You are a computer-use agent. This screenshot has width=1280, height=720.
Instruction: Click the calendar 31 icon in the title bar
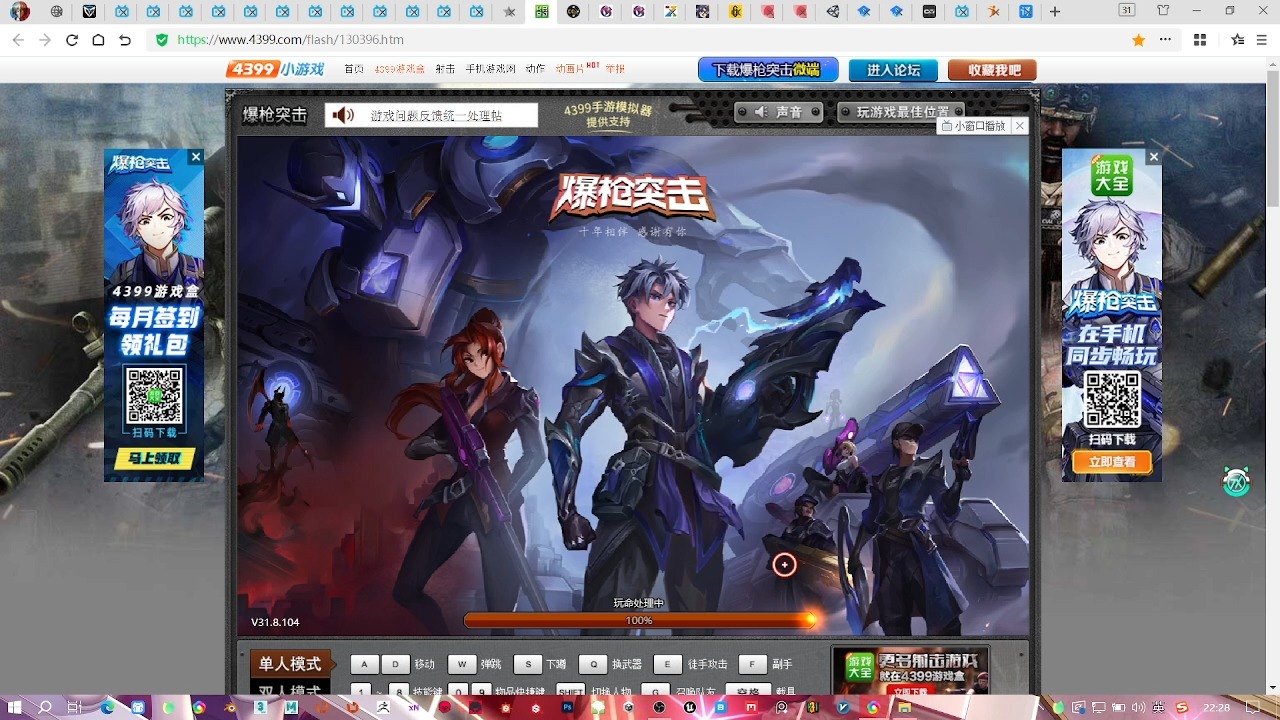click(x=1127, y=11)
